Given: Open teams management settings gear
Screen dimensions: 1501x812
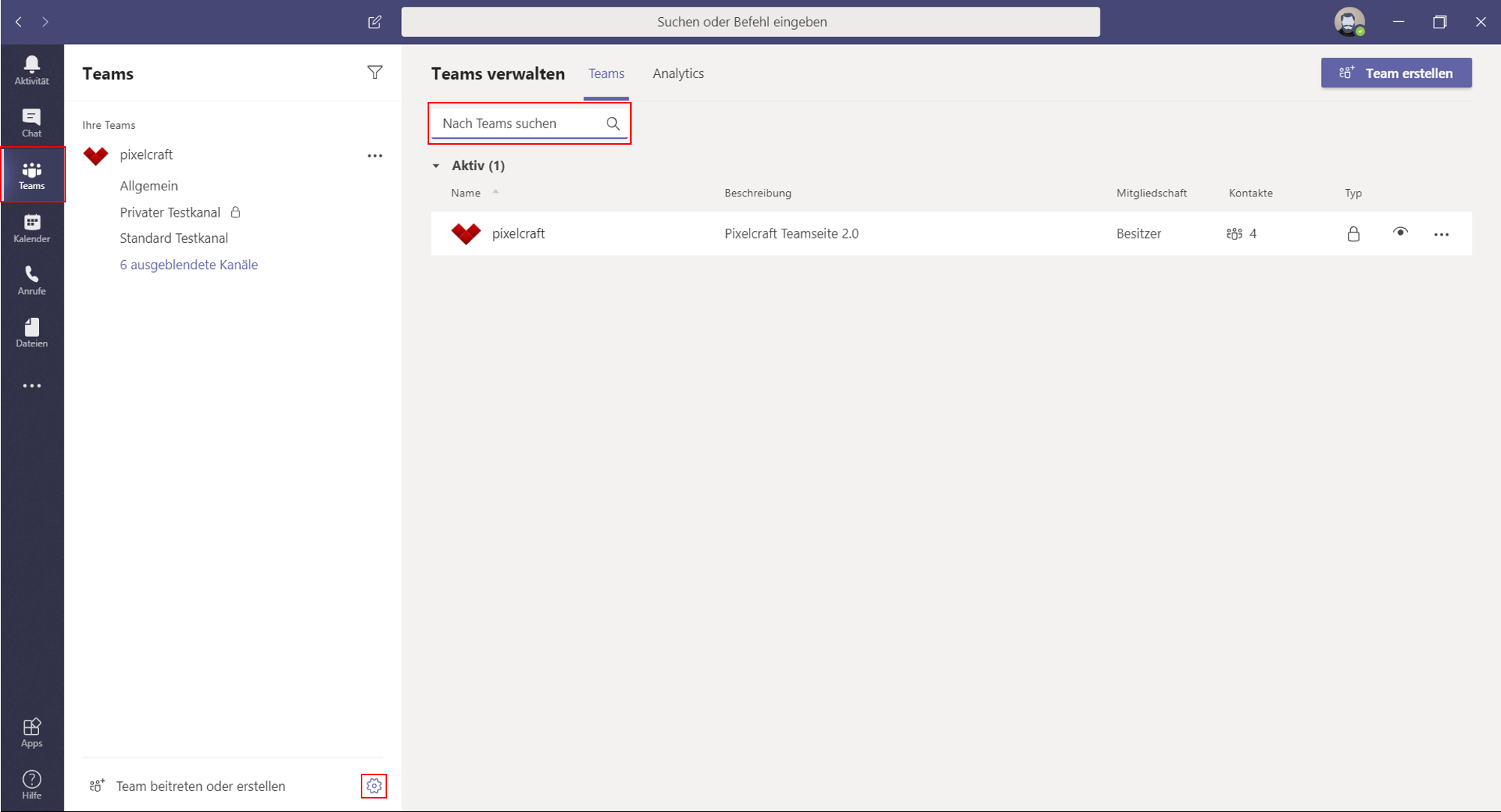Looking at the screenshot, I should click(374, 786).
